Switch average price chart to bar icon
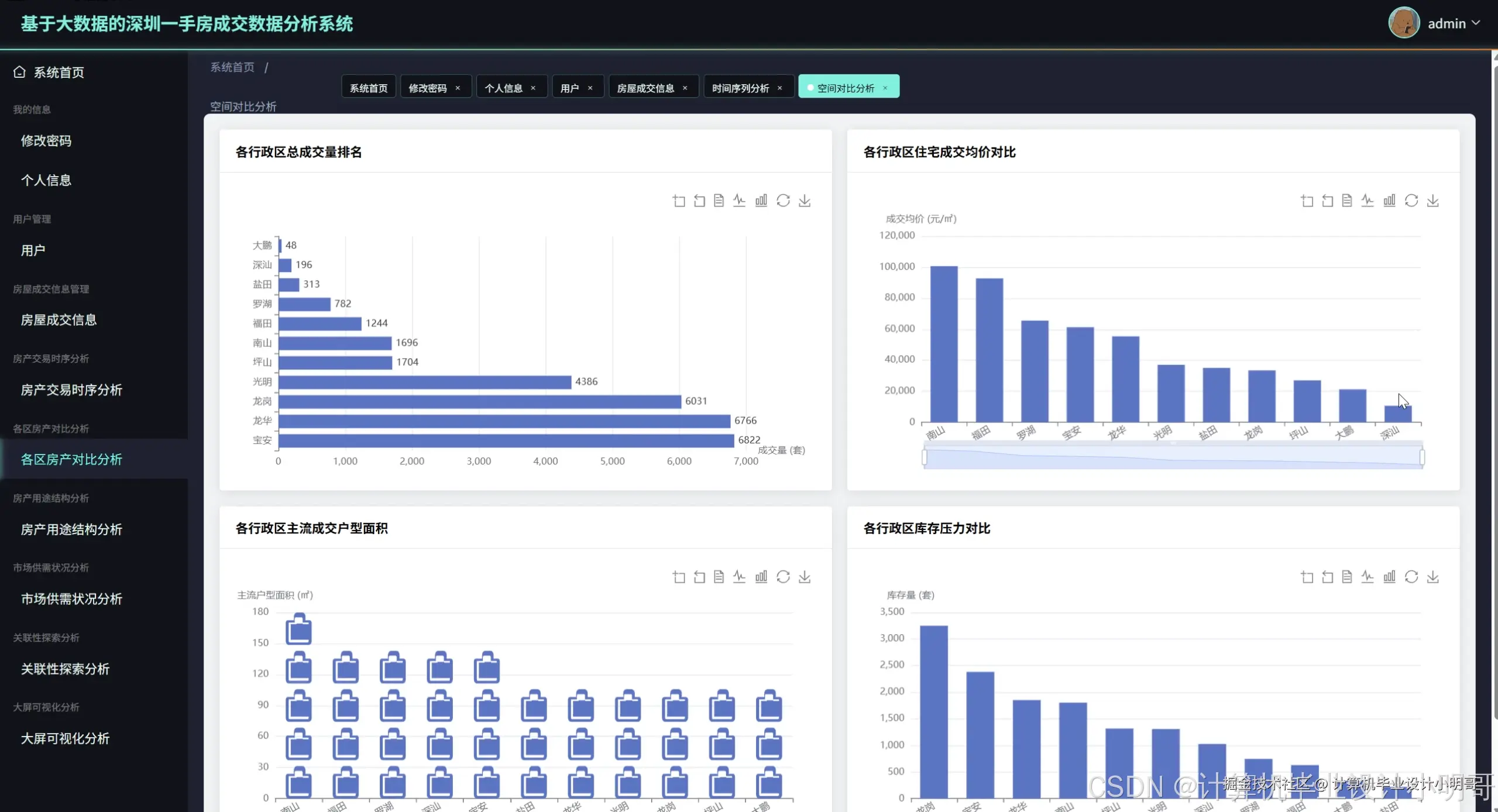Viewport: 1498px width, 812px height. (x=1389, y=201)
